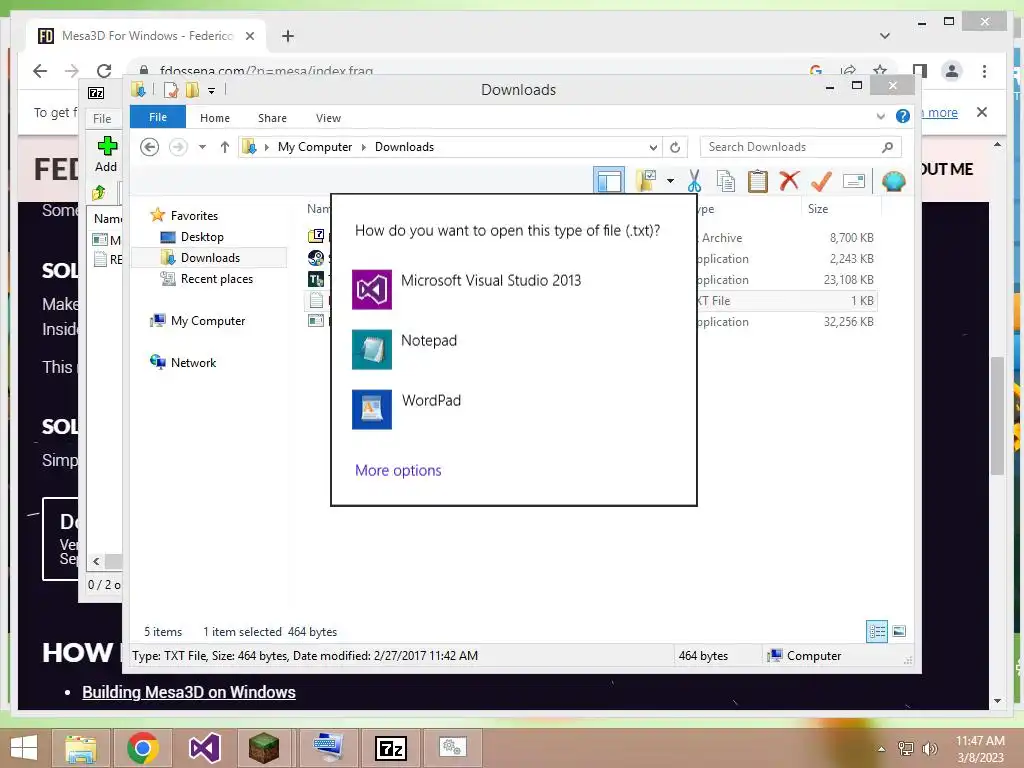Show hidden system tray icons
The width and height of the screenshot is (1024, 768).
click(881, 748)
